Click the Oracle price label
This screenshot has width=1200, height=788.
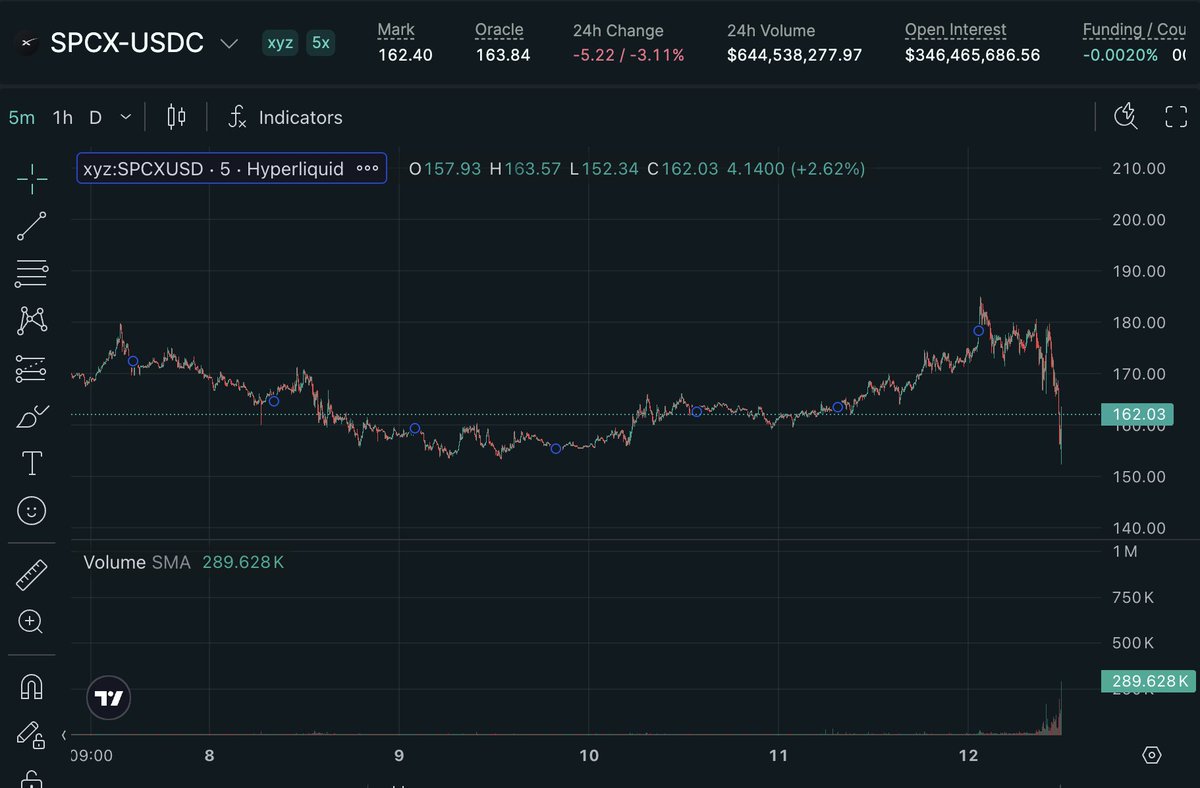click(499, 30)
